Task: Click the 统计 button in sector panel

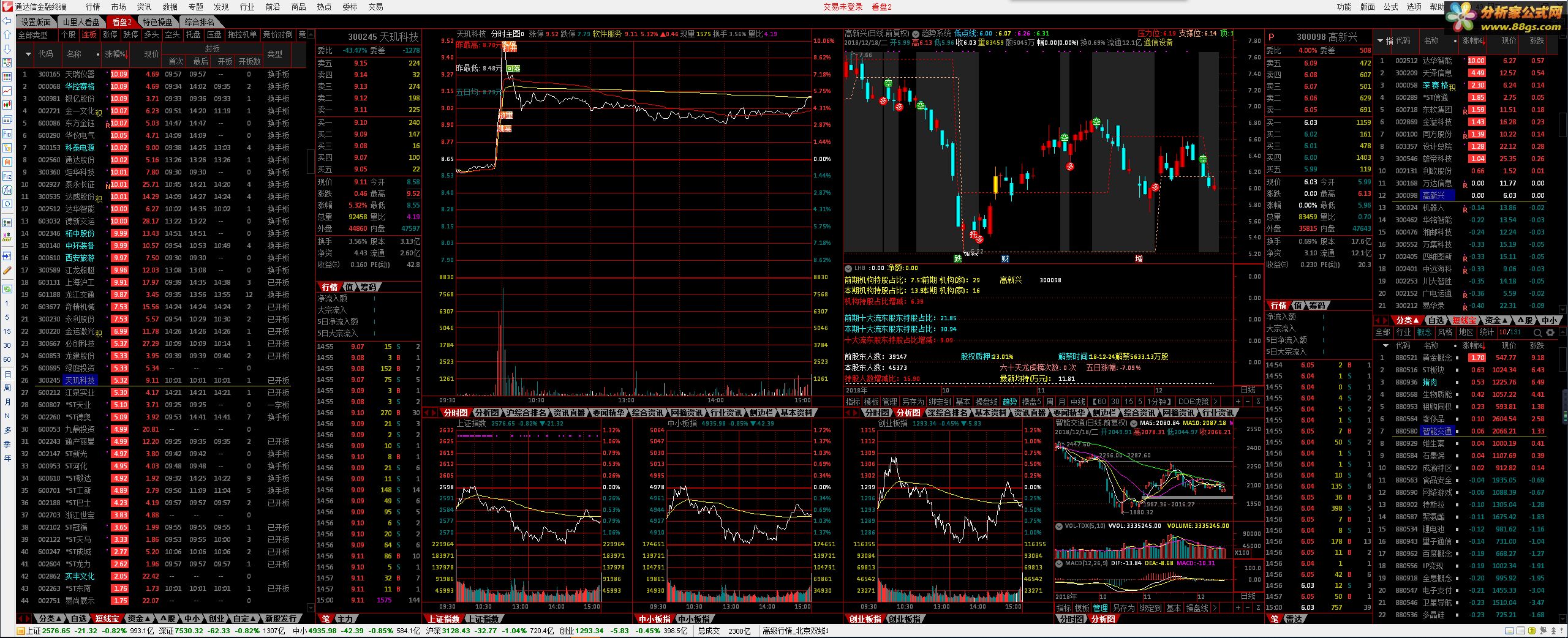Action: tap(1487, 332)
